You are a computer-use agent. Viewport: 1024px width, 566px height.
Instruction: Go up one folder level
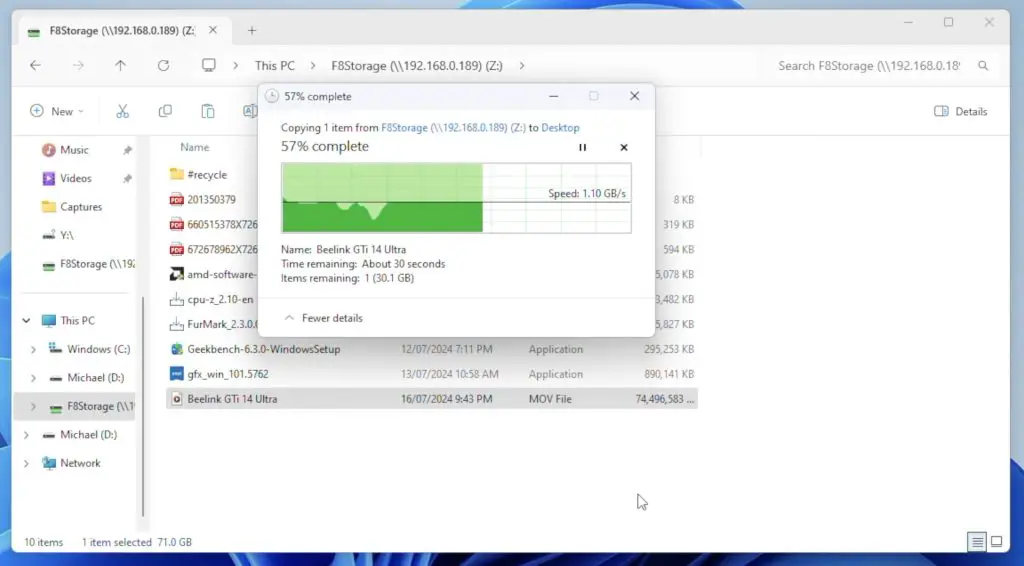click(x=121, y=65)
